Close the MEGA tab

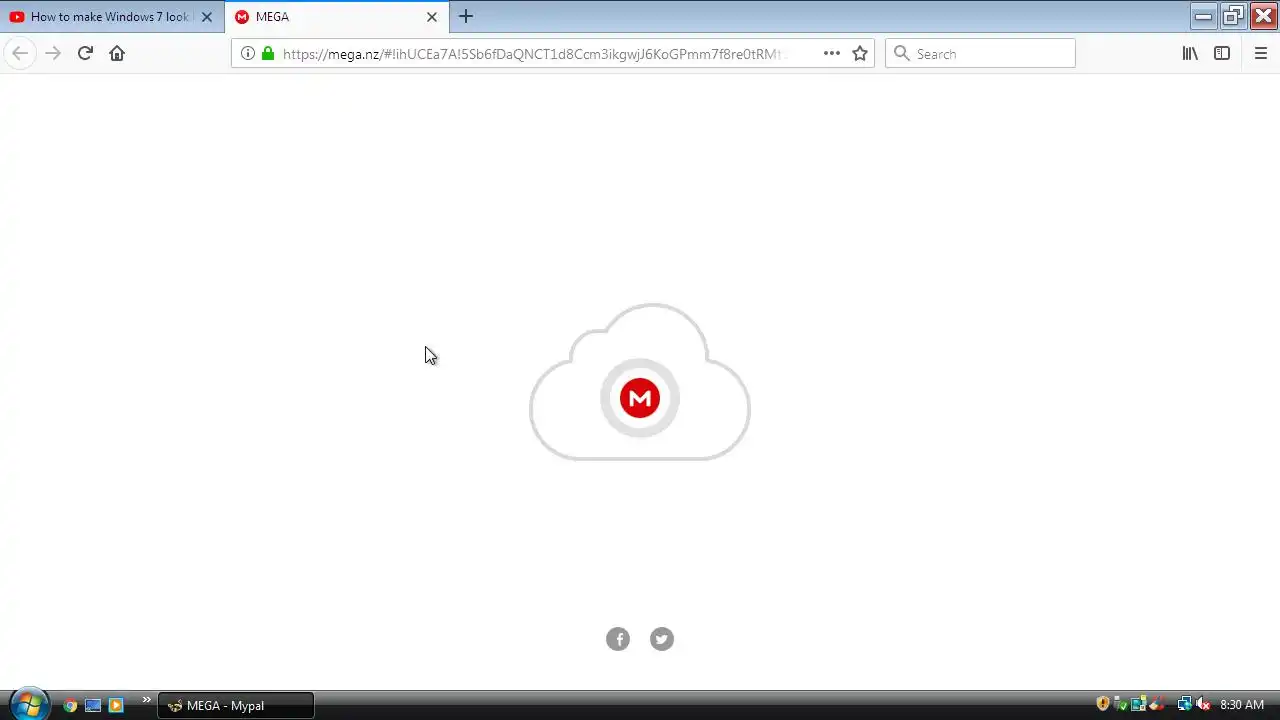(432, 17)
